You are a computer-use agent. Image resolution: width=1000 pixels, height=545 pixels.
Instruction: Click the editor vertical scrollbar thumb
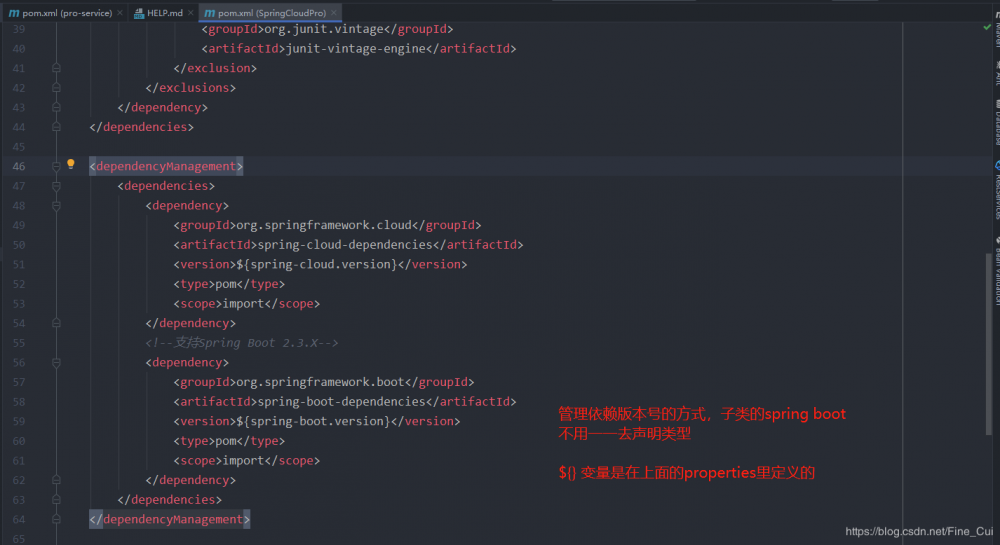tap(989, 344)
